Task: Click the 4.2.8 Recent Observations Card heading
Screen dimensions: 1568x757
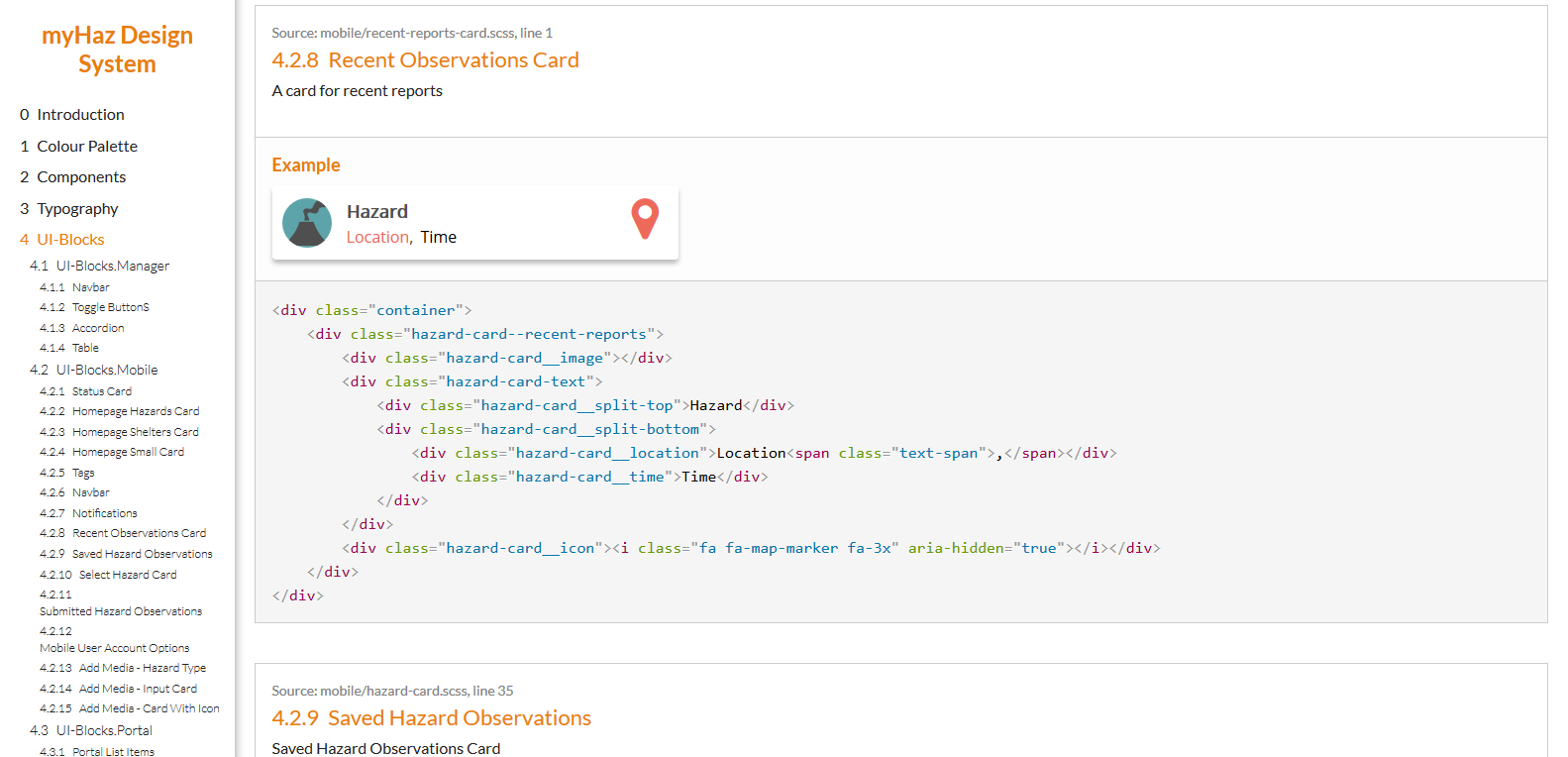Action: click(425, 60)
